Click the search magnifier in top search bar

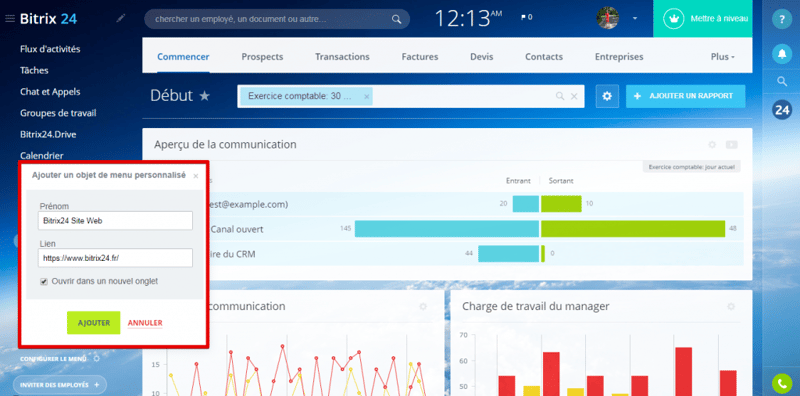(396, 19)
